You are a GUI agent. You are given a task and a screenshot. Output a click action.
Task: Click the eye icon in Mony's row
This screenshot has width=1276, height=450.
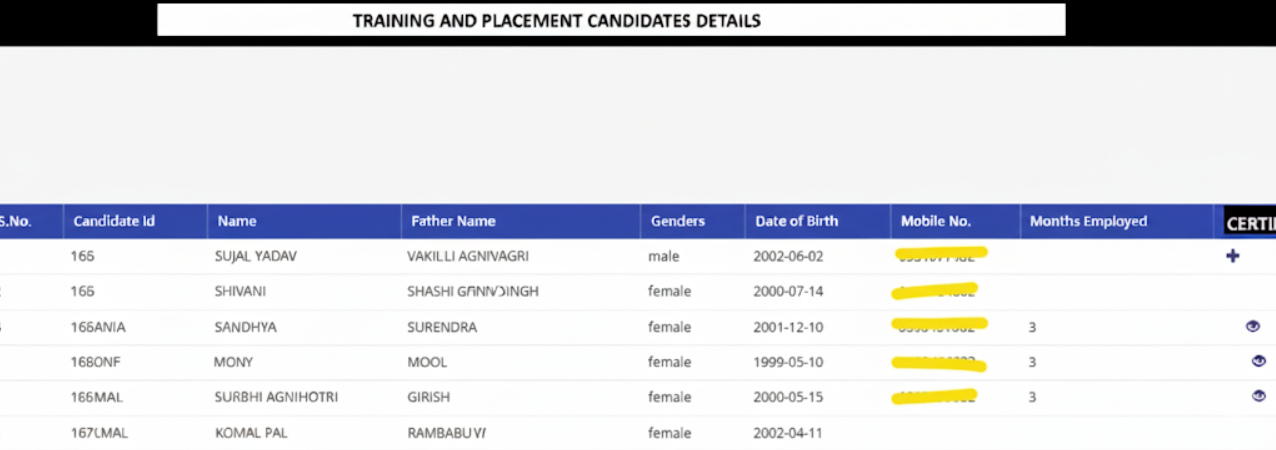[x=1258, y=361]
